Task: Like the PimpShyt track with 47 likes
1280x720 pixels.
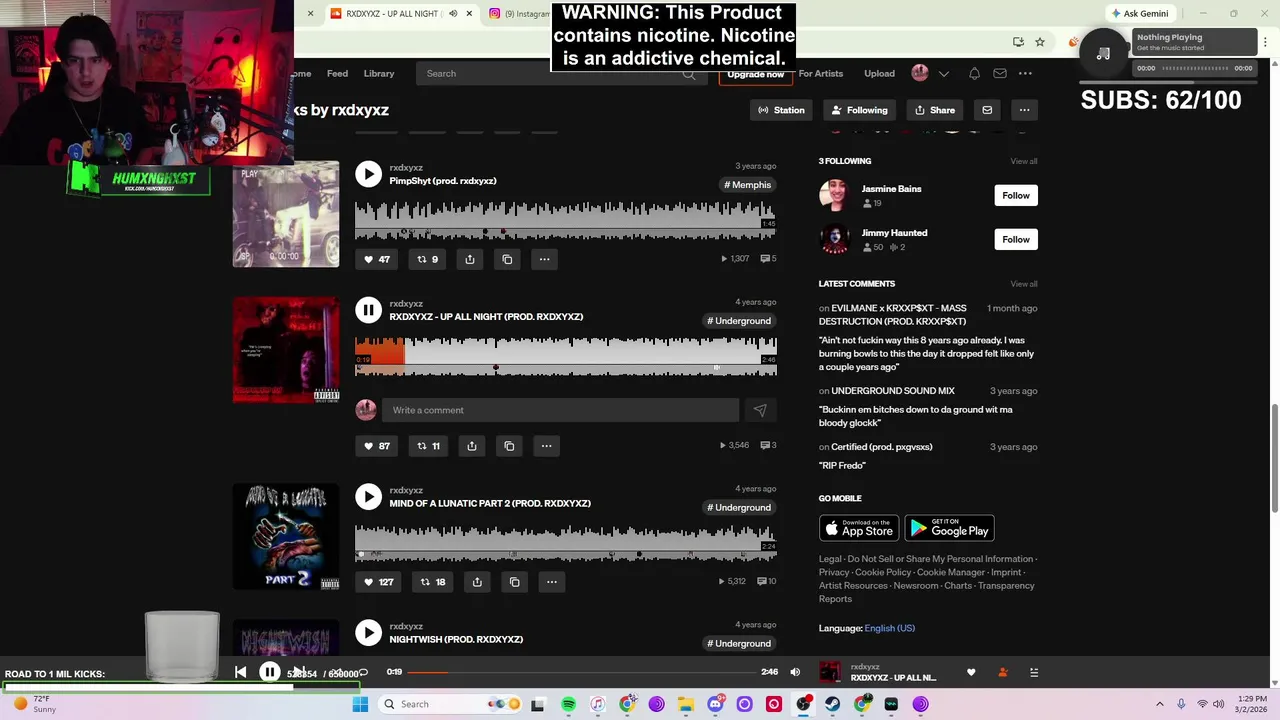Action: 377,259
